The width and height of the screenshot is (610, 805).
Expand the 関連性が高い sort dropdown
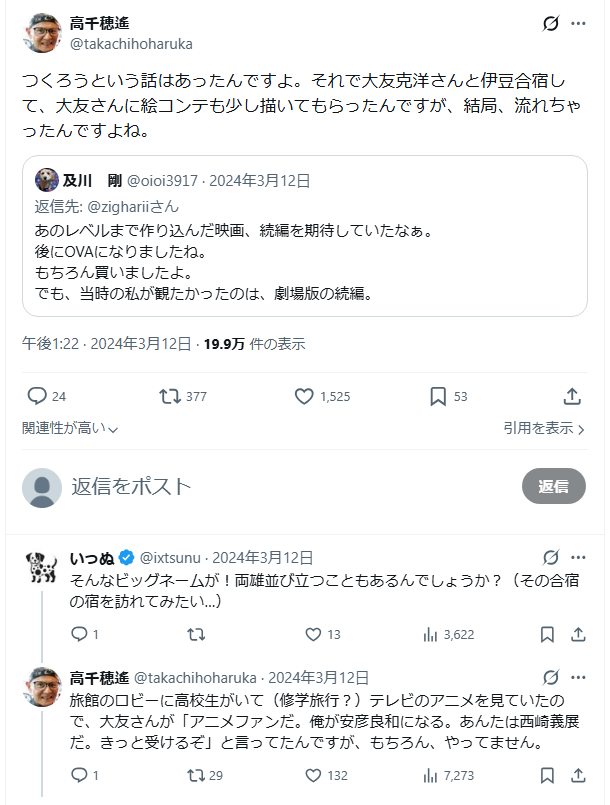(x=70, y=428)
